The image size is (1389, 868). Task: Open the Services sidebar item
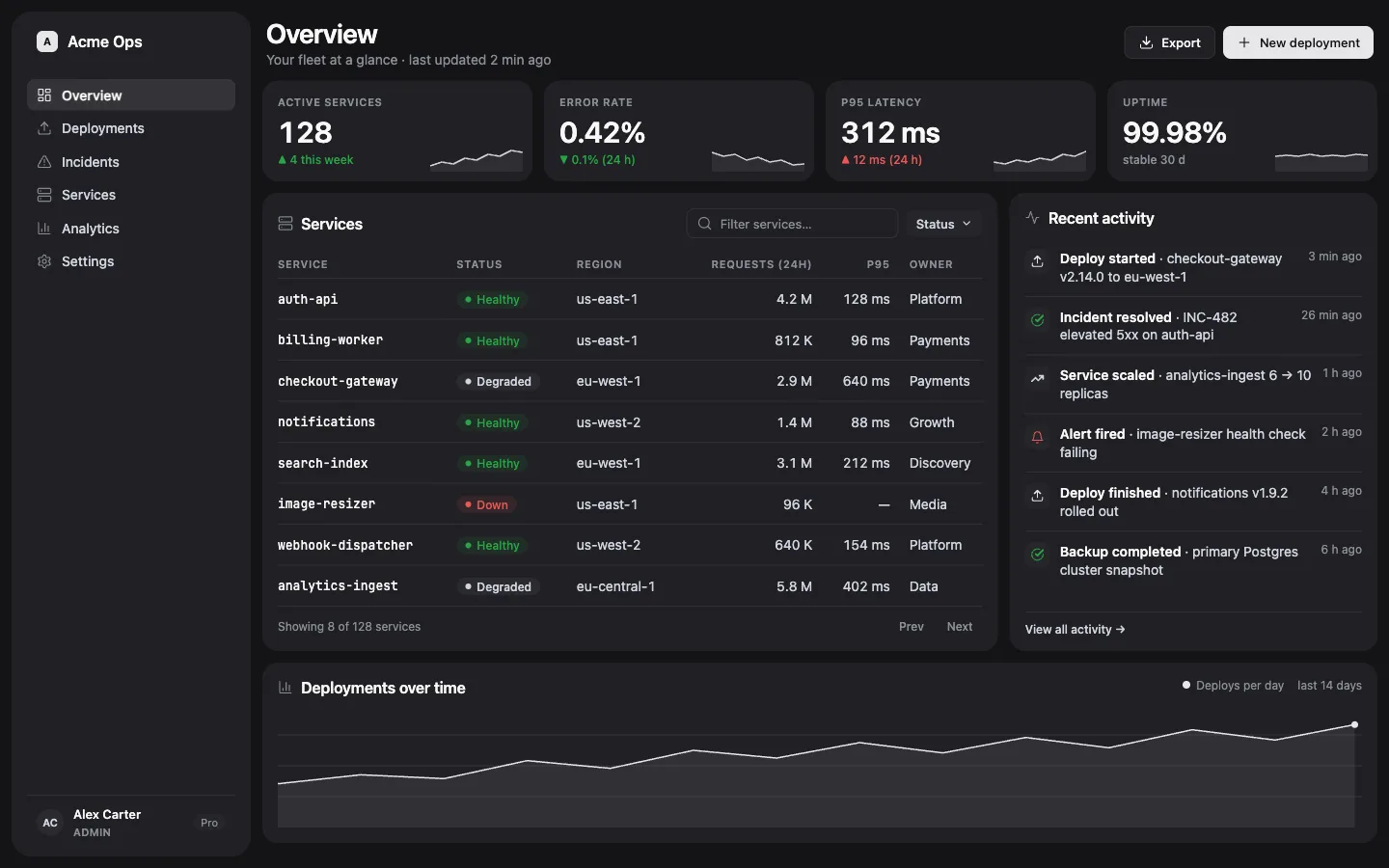pos(131,195)
